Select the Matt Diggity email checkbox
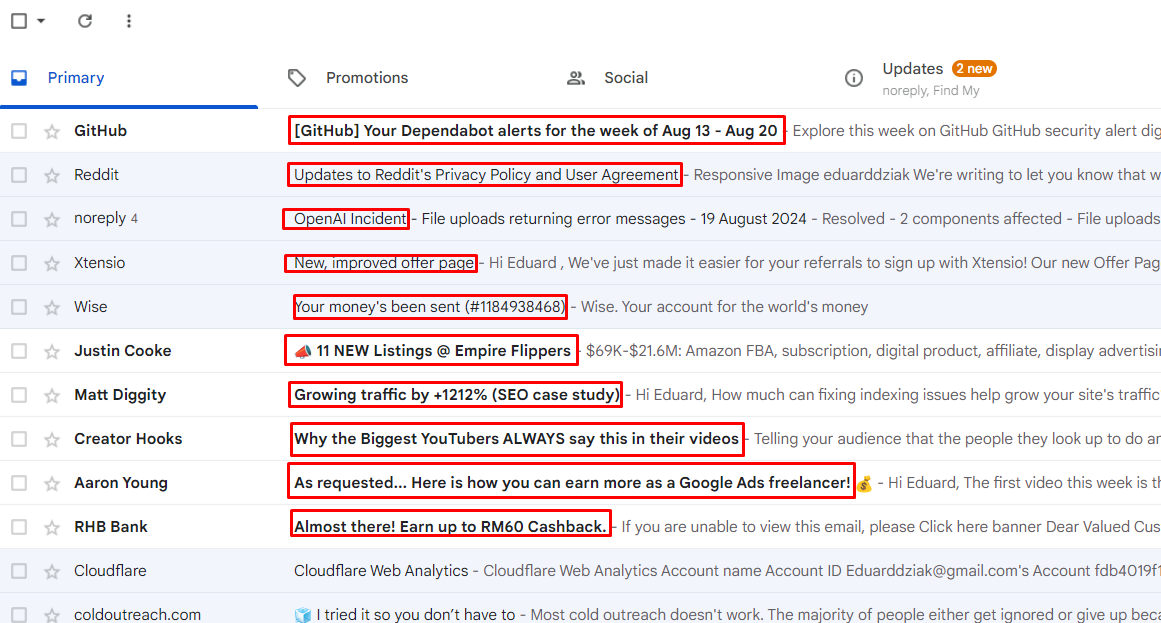This screenshot has height=623, width=1161. [19, 395]
